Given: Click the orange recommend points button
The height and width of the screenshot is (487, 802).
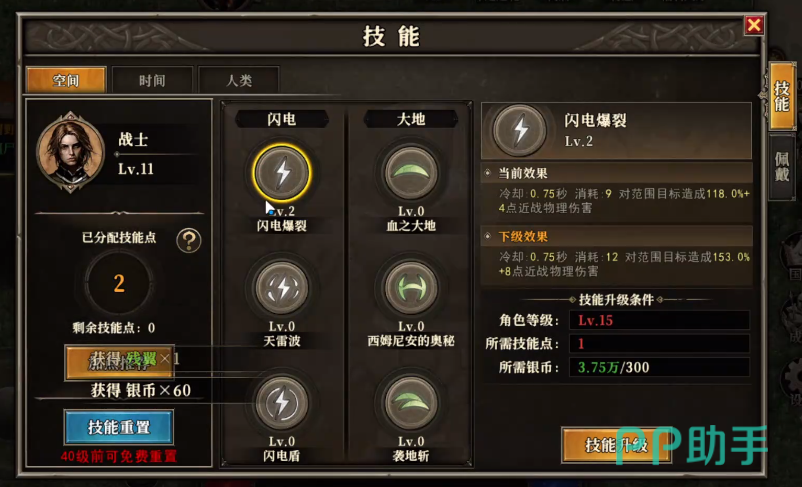Looking at the screenshot, I should pos(119,362).
